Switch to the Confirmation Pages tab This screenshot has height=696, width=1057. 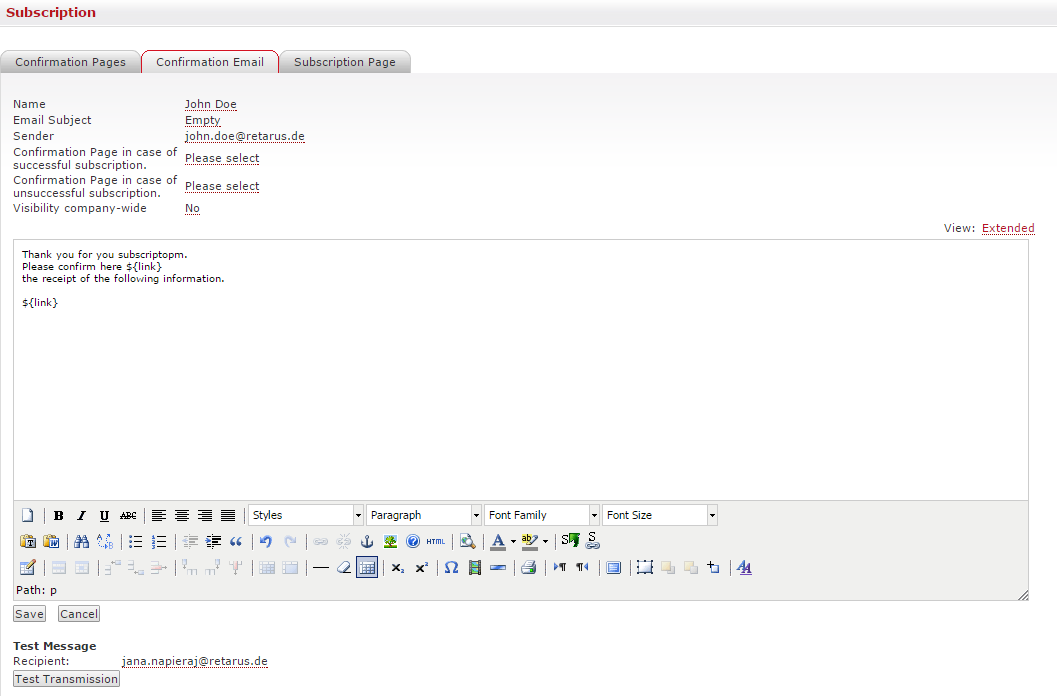pos(70,62)
